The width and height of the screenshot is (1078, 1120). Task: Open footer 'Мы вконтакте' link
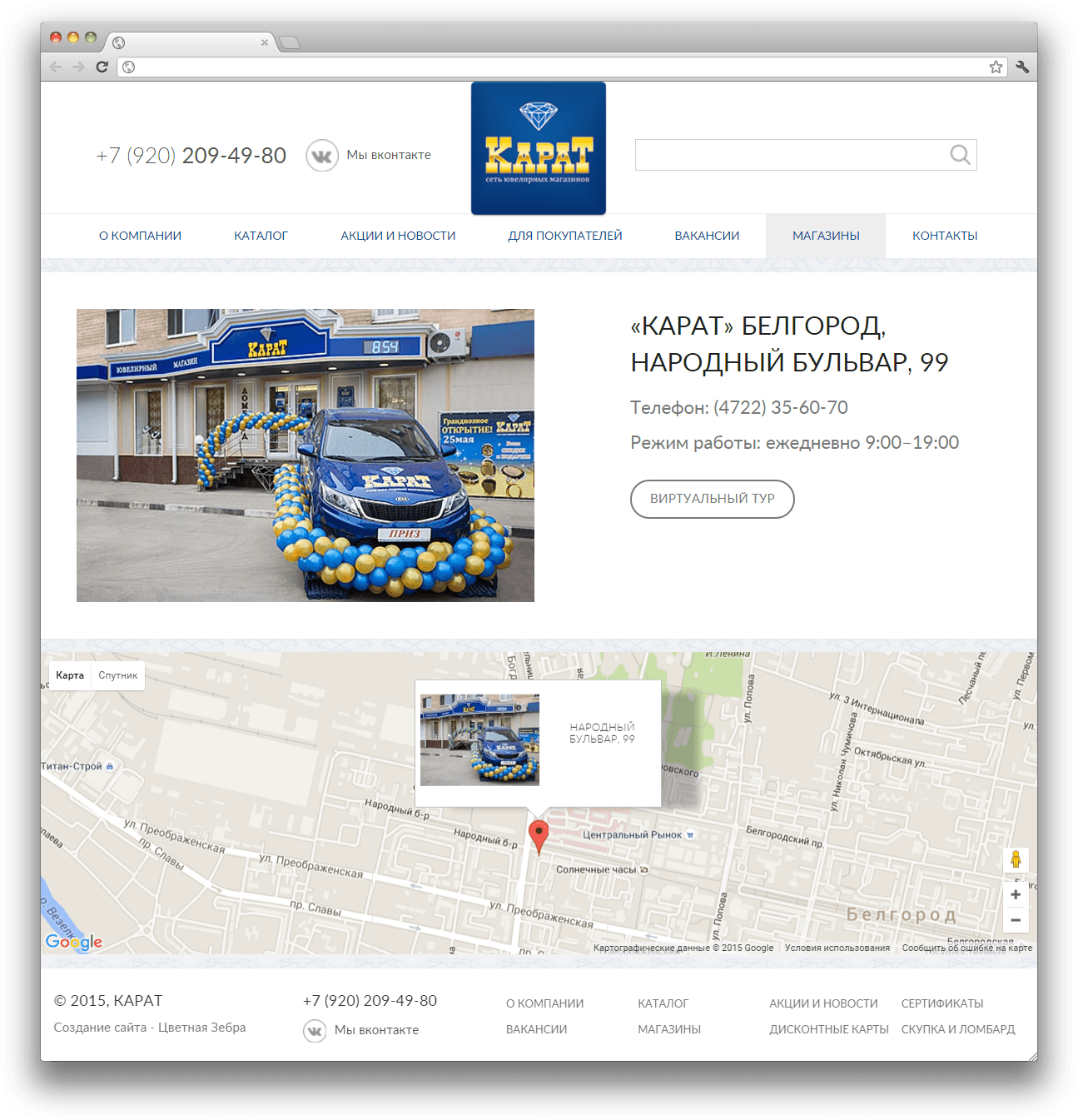[376, 1030]
